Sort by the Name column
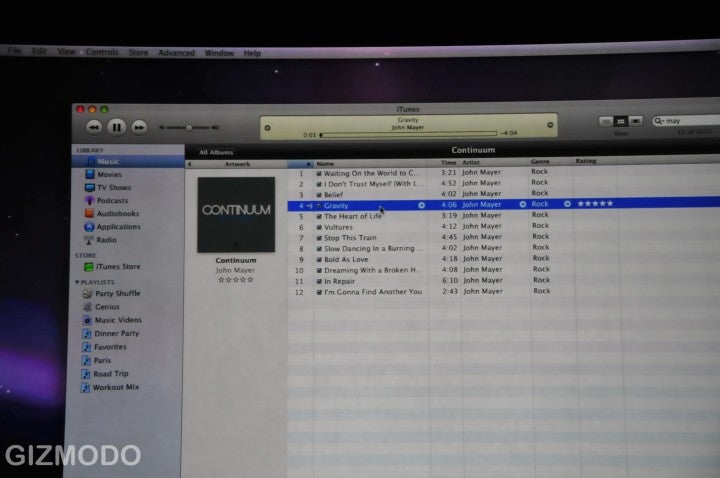 (370, 163)
